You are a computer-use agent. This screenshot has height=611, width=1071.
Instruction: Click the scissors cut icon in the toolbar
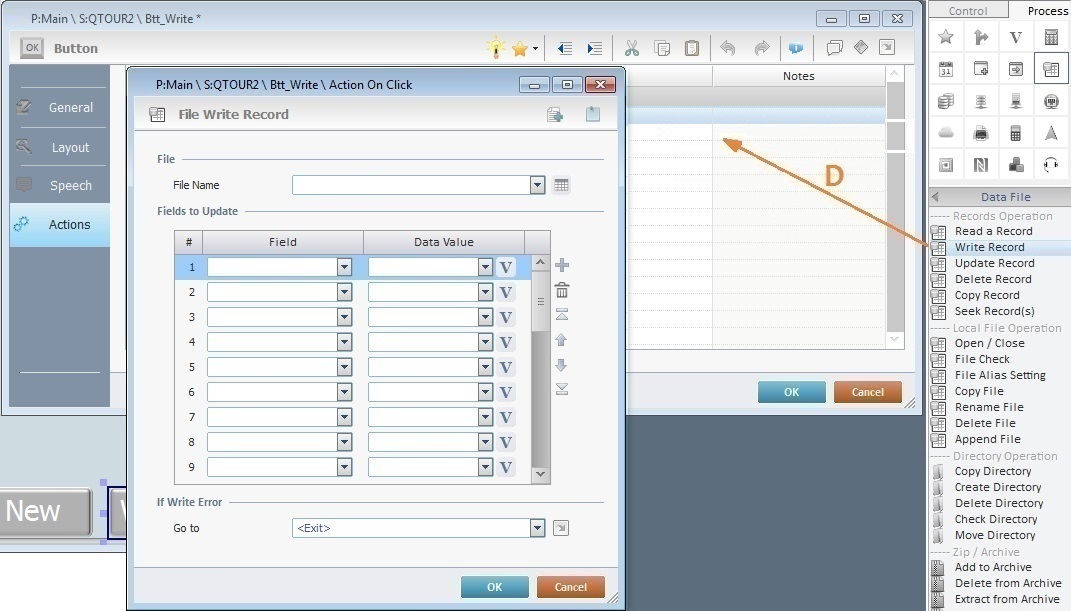point(632,48)
